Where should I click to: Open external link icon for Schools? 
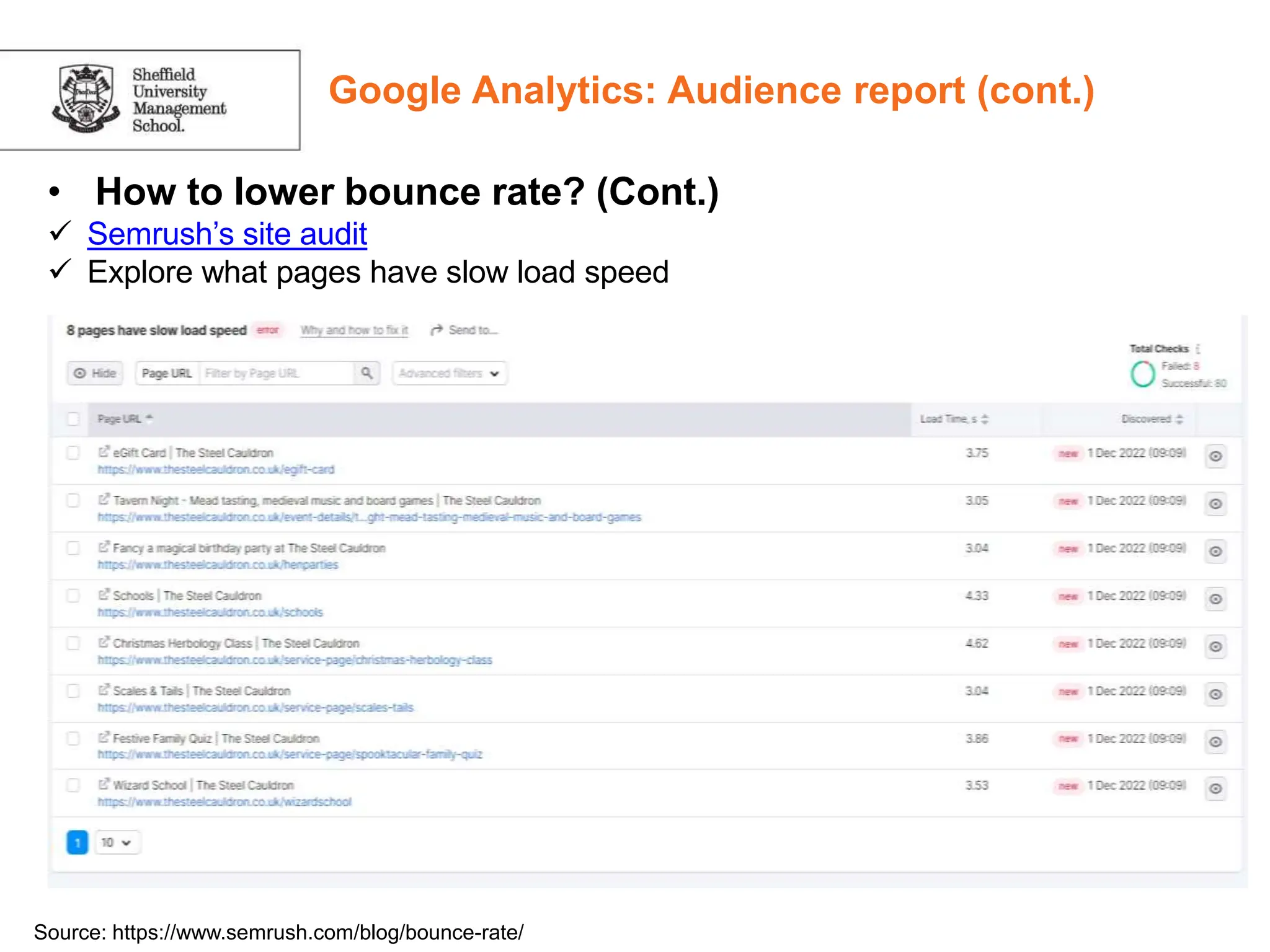tap(104, 594)
